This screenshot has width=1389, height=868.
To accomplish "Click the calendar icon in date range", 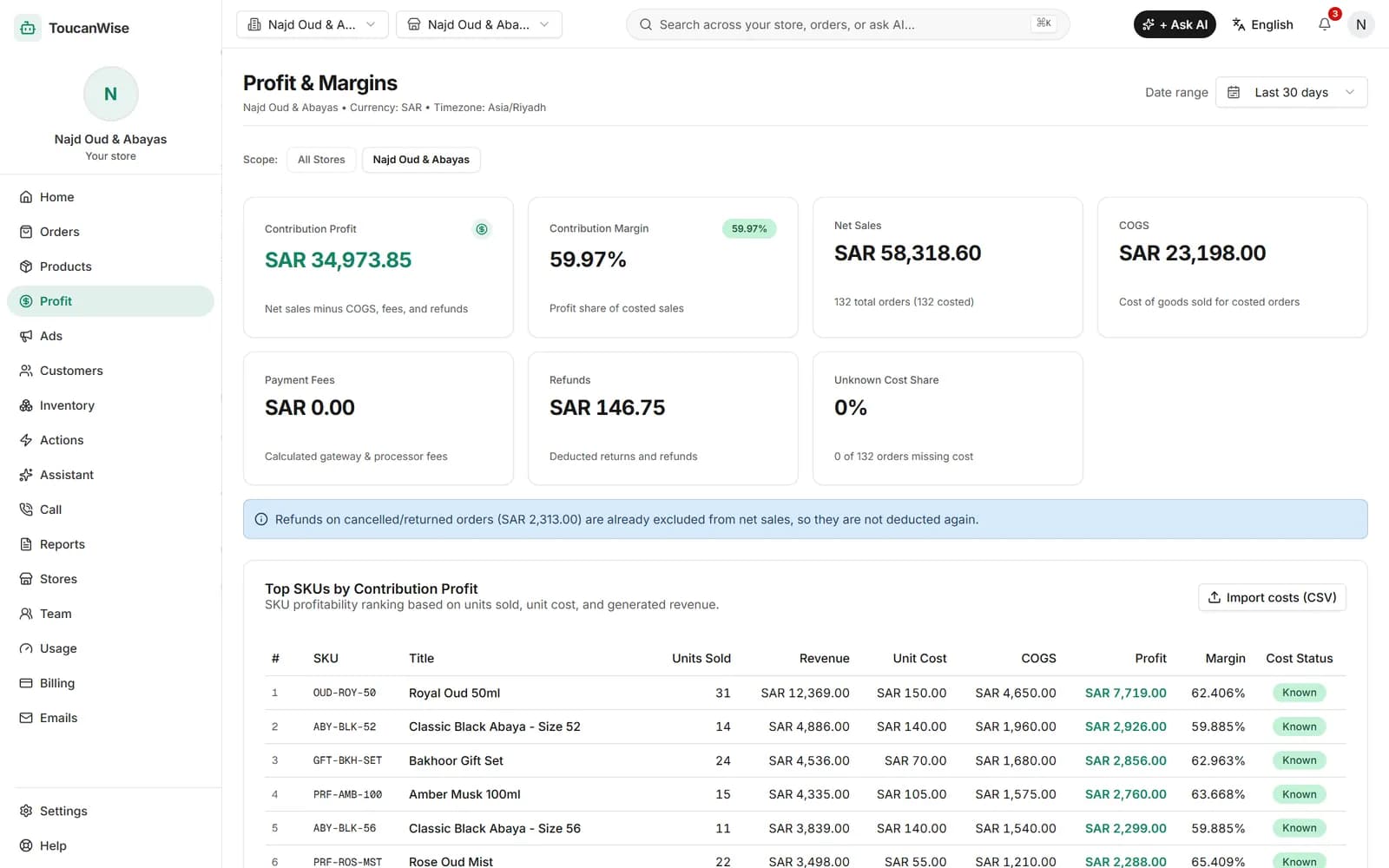I will click(1234, 92).
